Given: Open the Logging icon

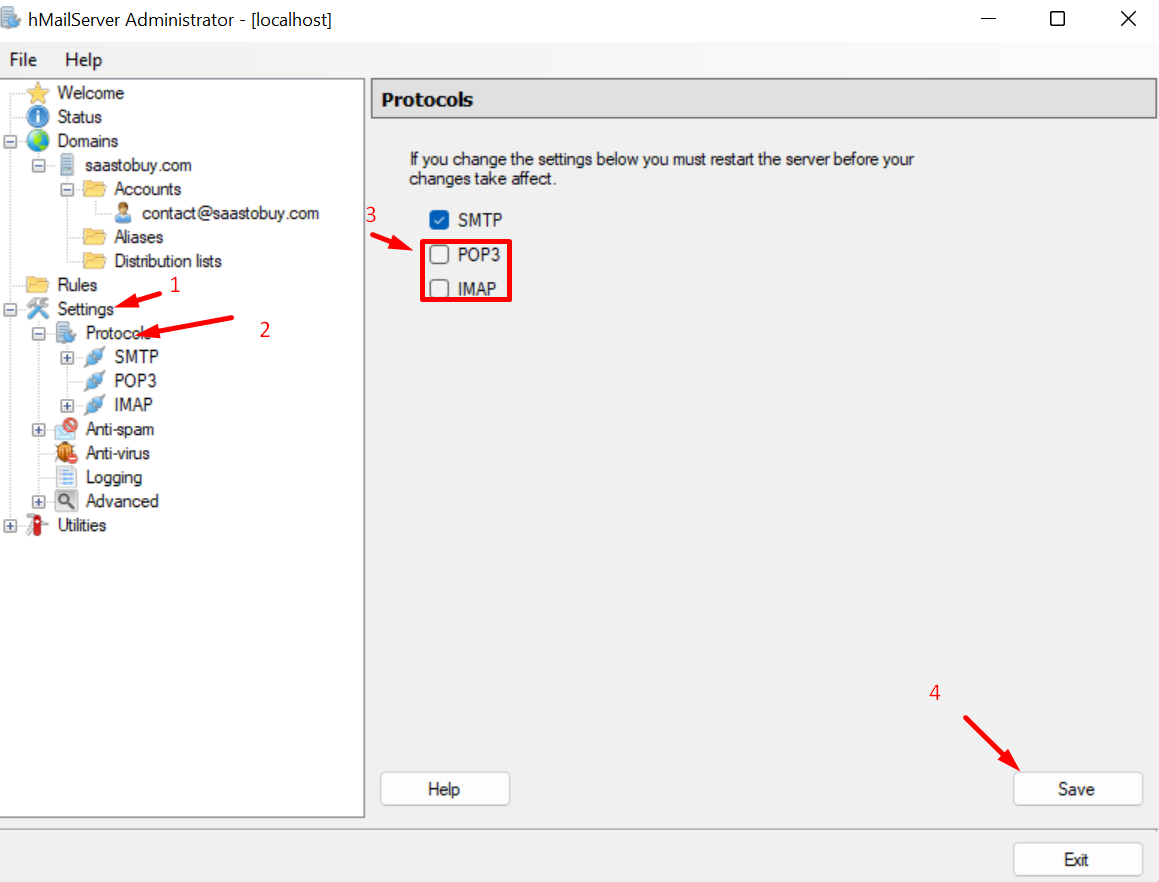Looking at the screenshot, I should [x=65, y=477].
